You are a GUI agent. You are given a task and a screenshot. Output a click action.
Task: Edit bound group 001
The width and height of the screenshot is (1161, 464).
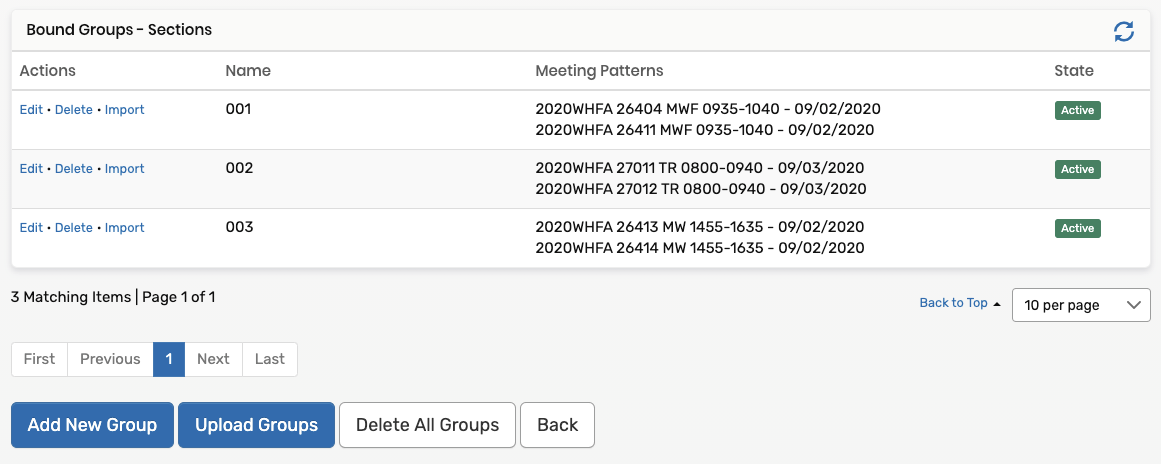point(31,110)
